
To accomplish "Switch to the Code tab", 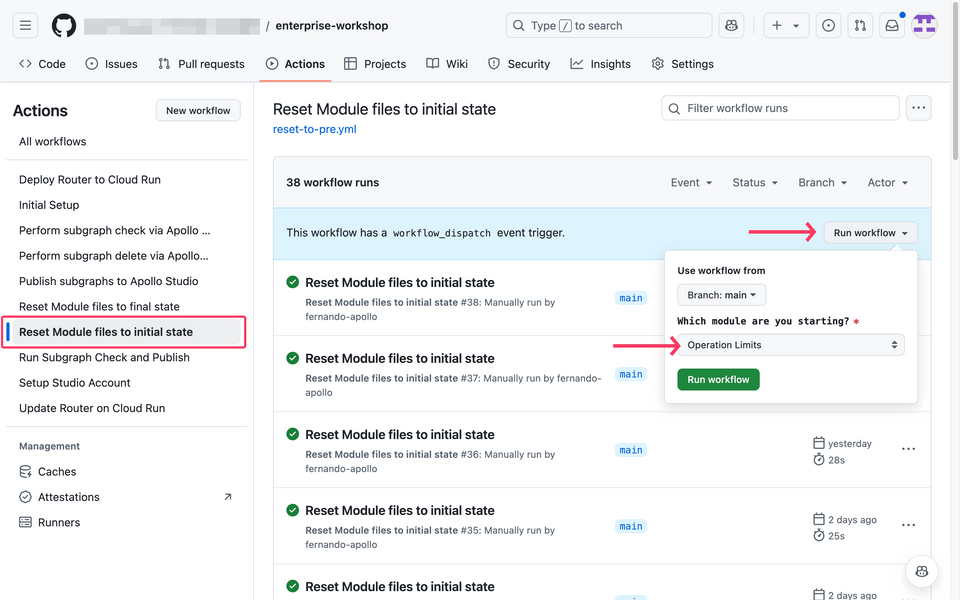I will pos(42,64).
